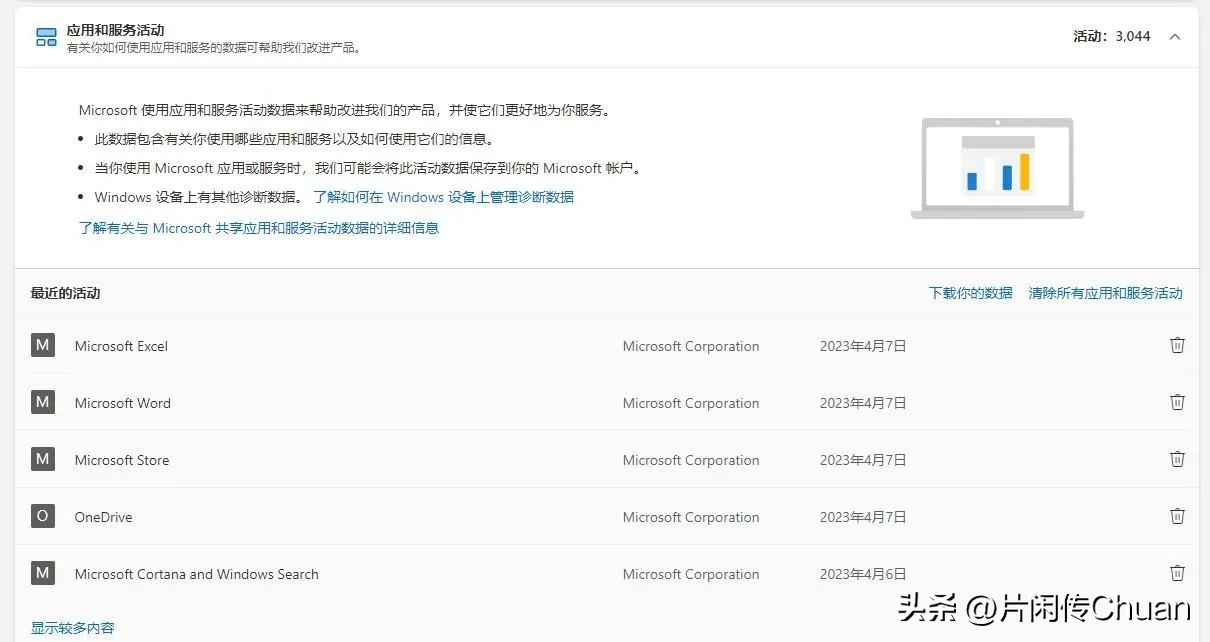Click the Microsoft Excel app icon

42,345
